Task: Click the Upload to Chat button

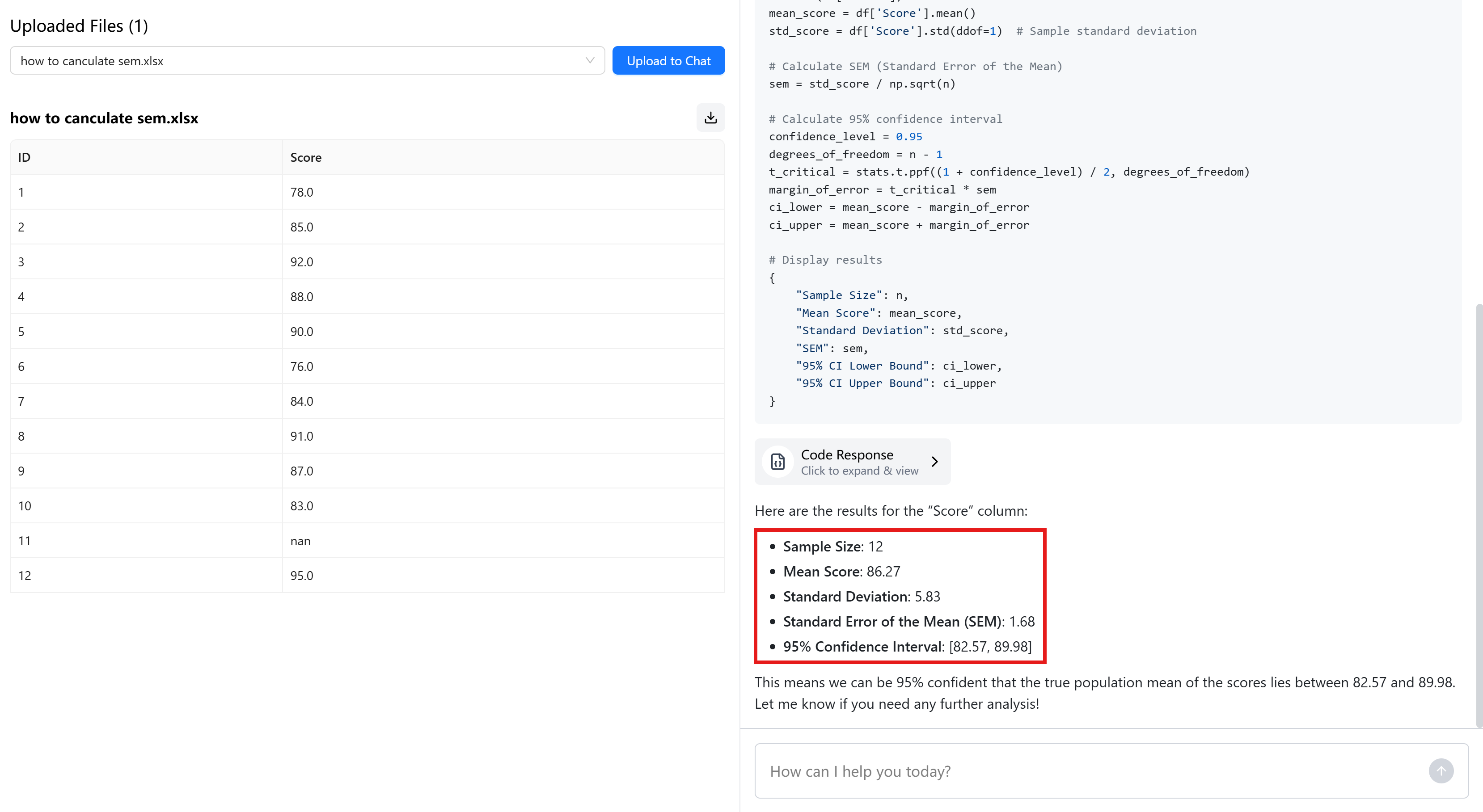Action: pos(668,60)
